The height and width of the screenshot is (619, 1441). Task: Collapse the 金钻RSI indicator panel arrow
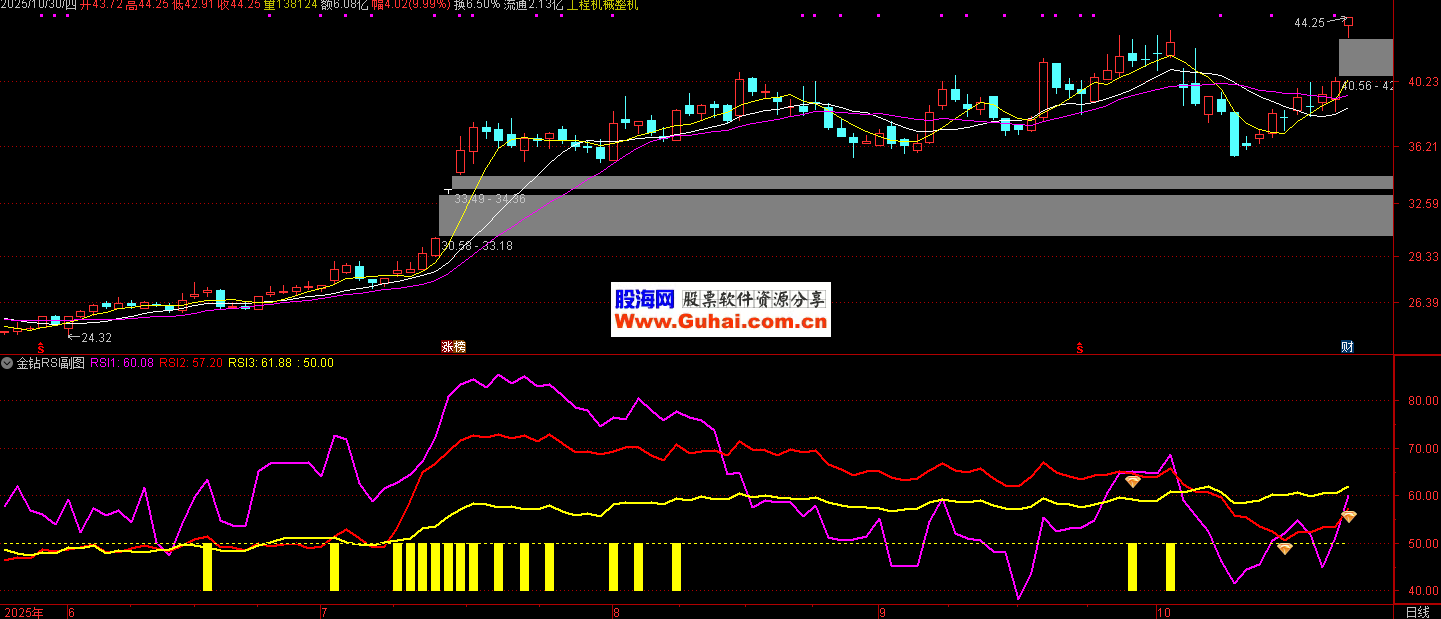pyautogui.click(x=8, y=363)
